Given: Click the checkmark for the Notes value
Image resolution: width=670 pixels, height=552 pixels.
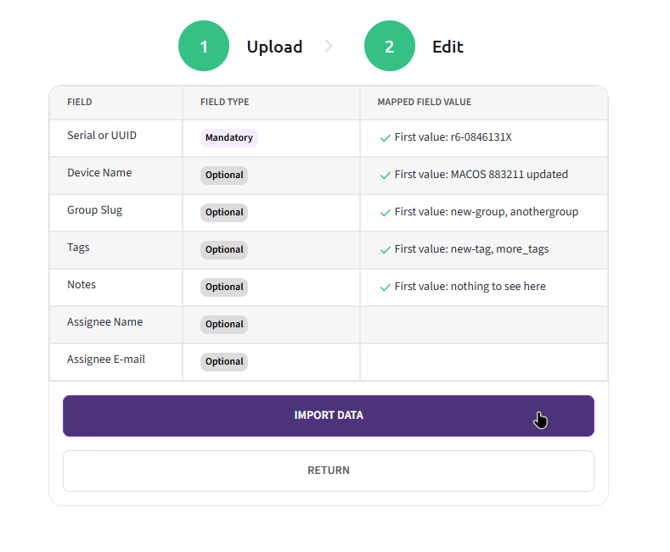Looking at the screenshot, I should coord(385,287).
